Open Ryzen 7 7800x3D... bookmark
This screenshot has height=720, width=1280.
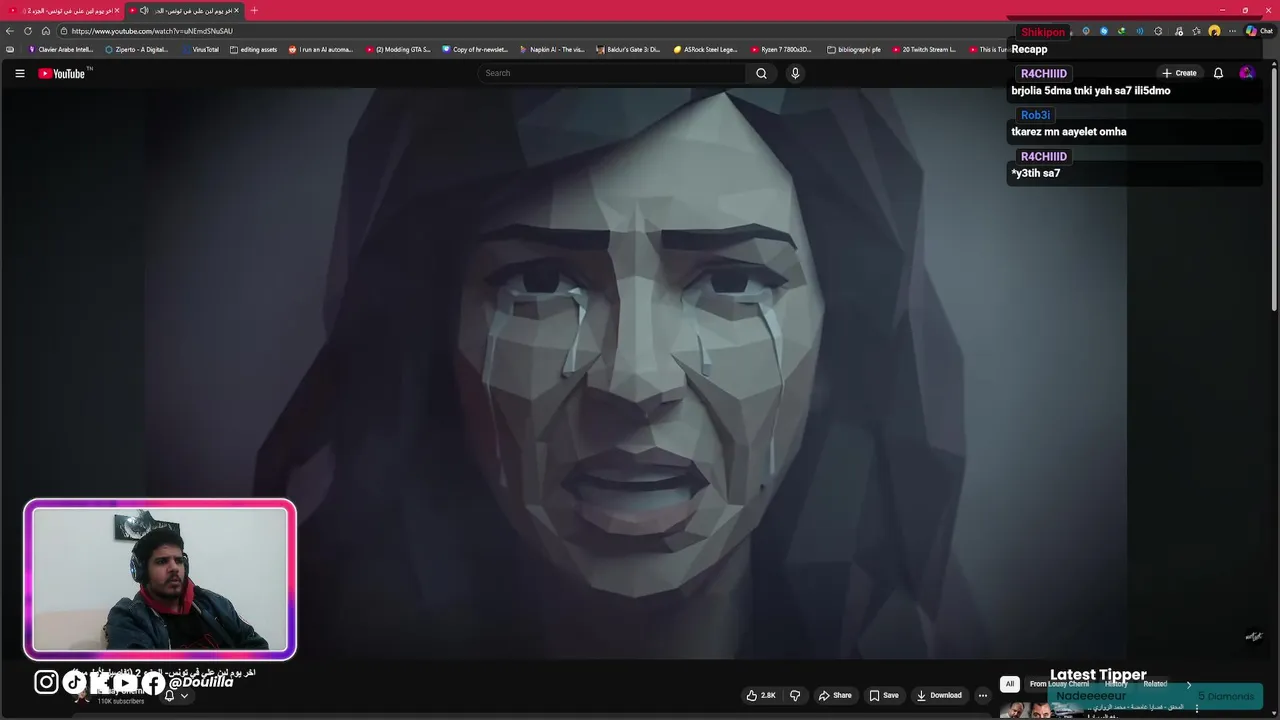[x=781, y=49]
